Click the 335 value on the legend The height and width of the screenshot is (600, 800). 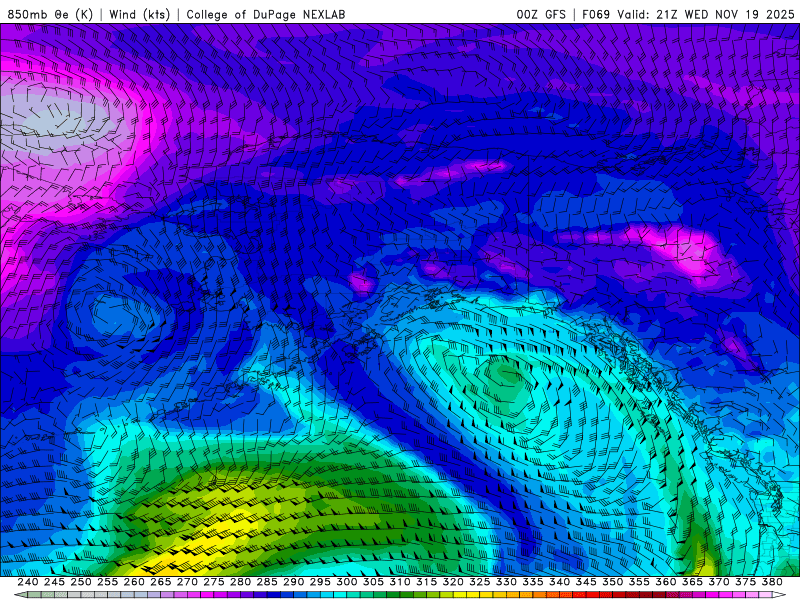pos(533,582)
